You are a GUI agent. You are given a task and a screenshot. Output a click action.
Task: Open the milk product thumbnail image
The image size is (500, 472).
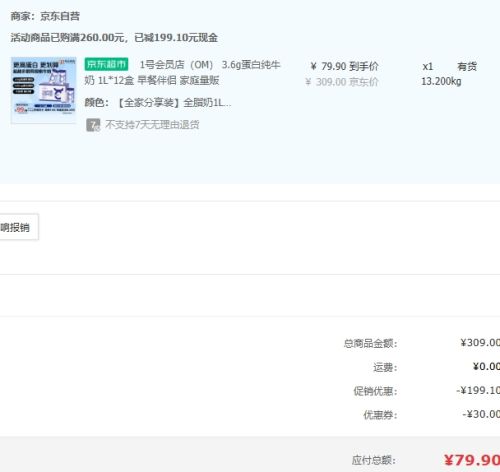coord(43,90)
